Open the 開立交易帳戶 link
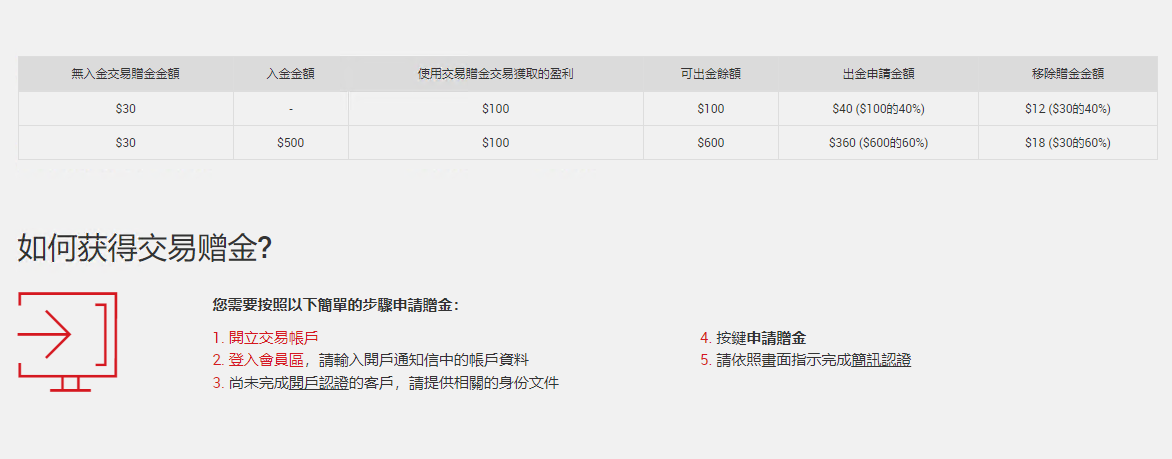Viewport: 1172px width, 459px height. [278, 337]
